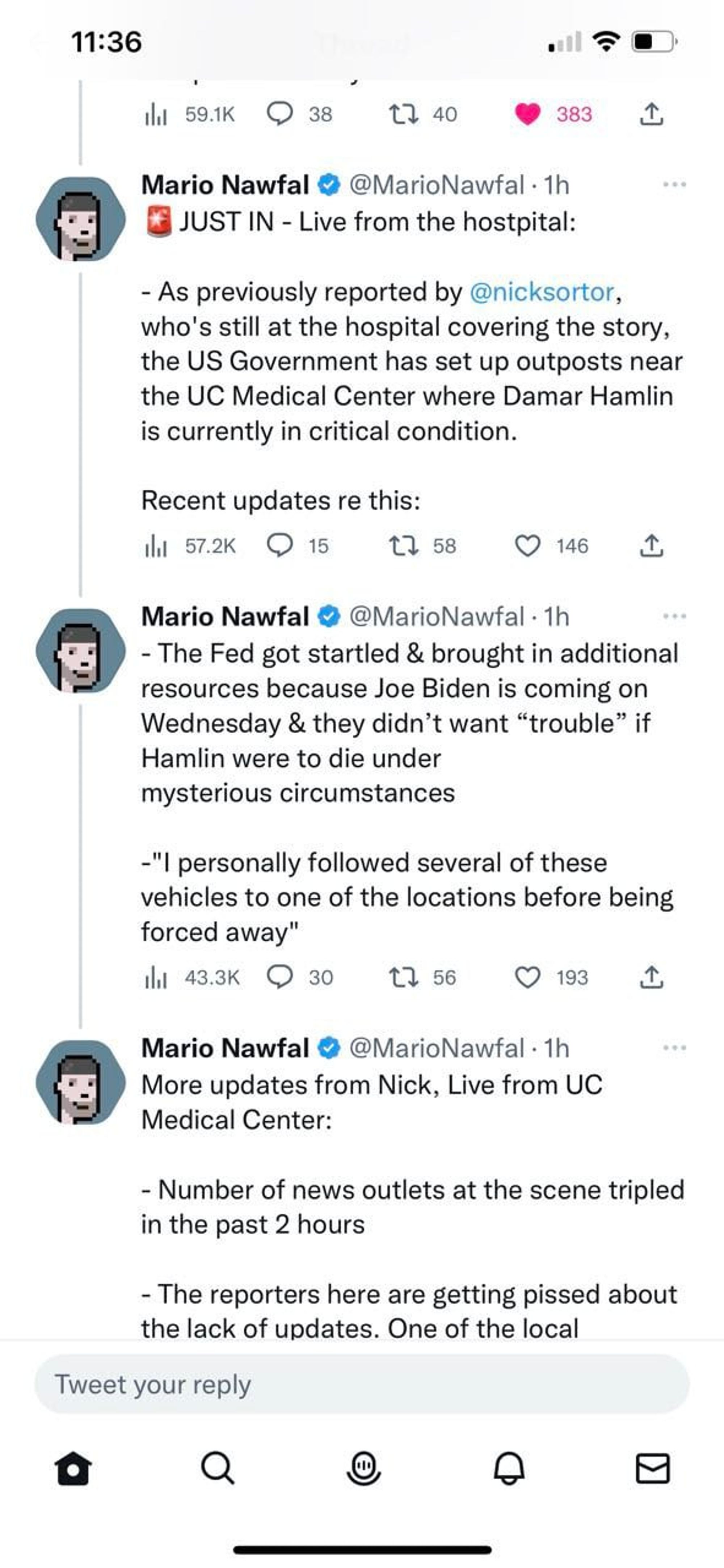Open more options on The Fed tweet
Viewport: 724px width, 1568px height.
pos(674,617)
